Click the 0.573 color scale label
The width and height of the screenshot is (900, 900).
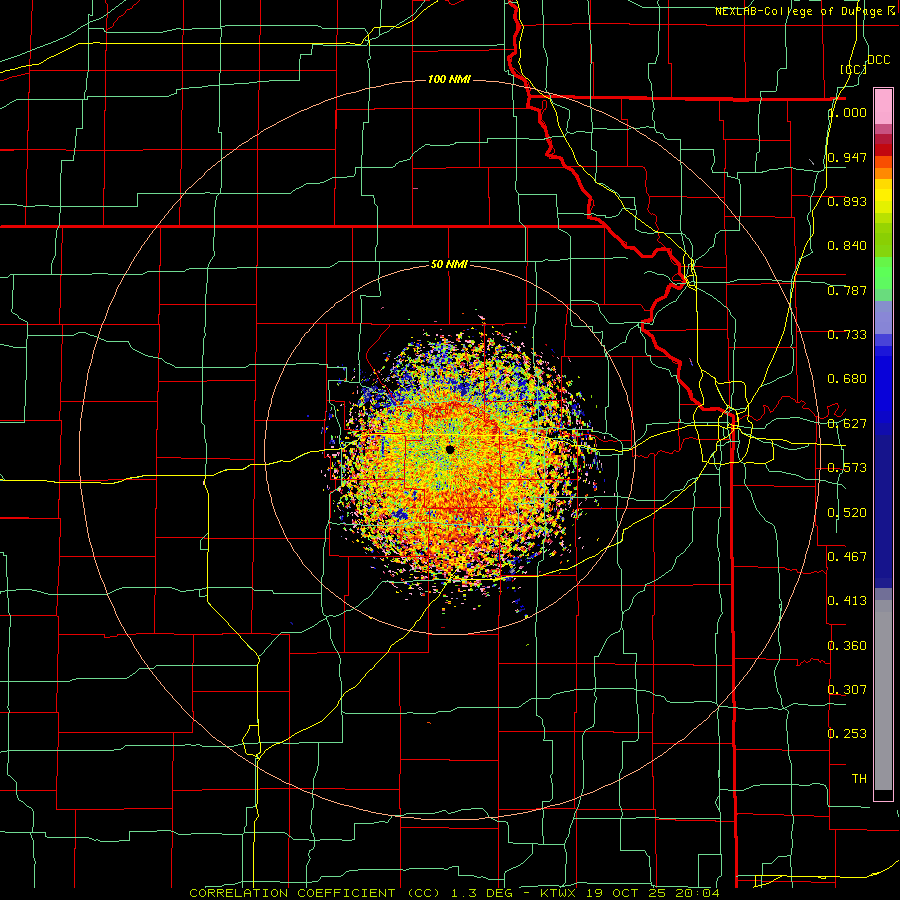(847, 468)
